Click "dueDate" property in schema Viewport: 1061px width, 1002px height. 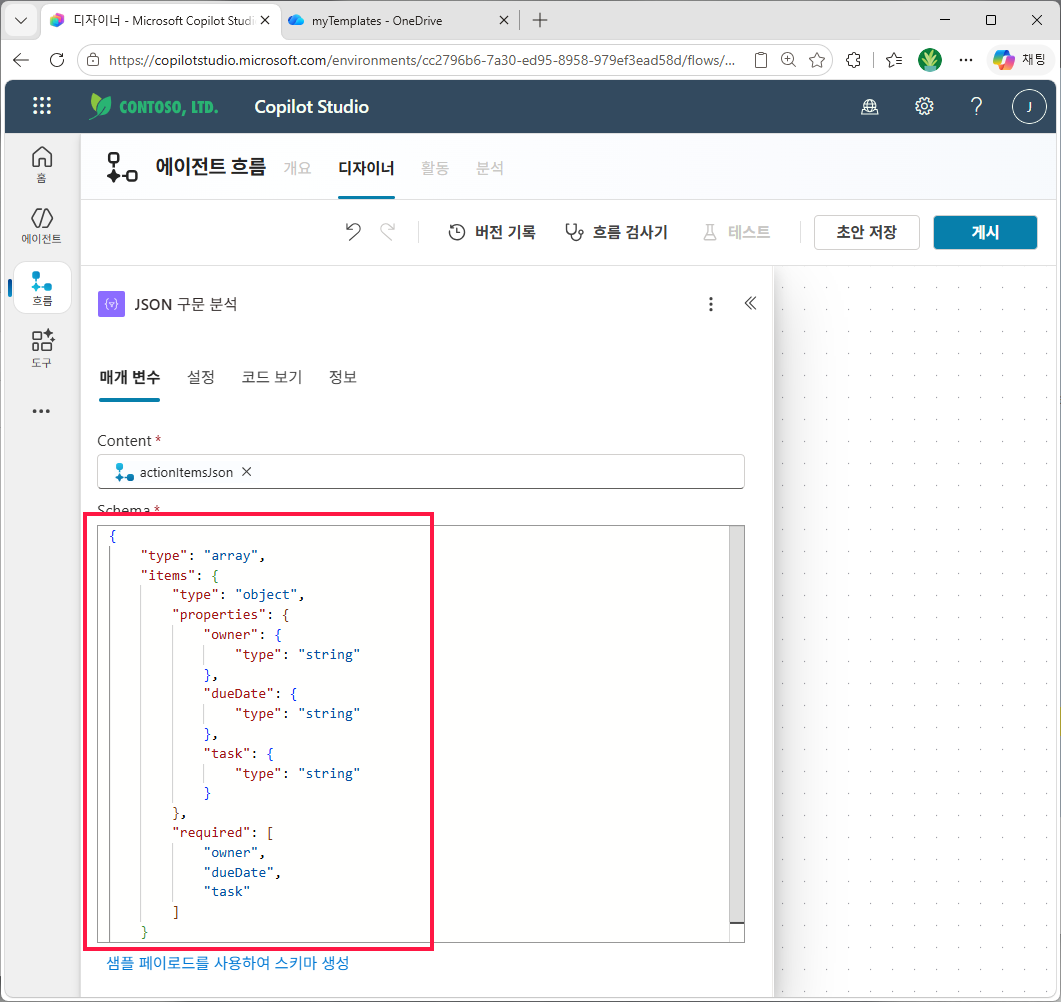(x=239, y=693)
